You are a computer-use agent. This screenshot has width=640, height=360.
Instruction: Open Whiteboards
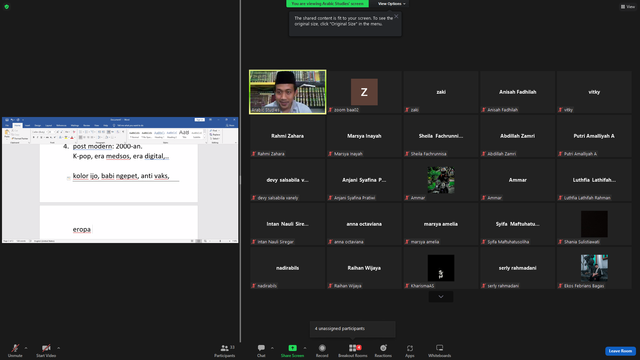tap(440, 350)
